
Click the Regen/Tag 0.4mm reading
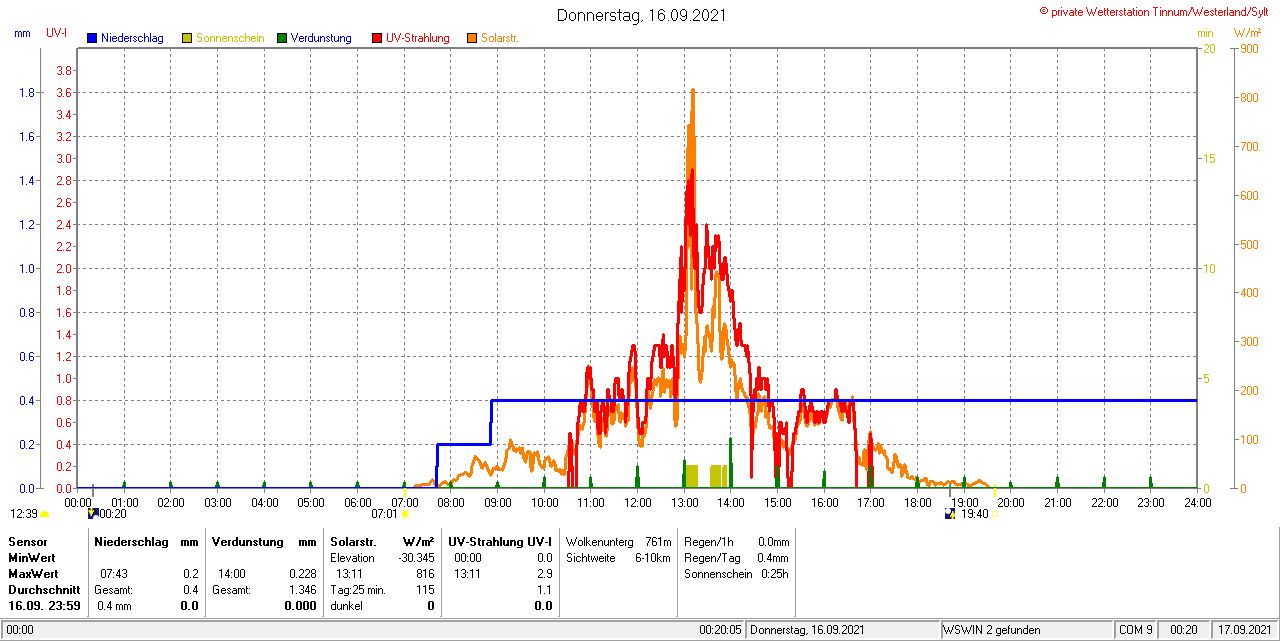tap(737, 557)
